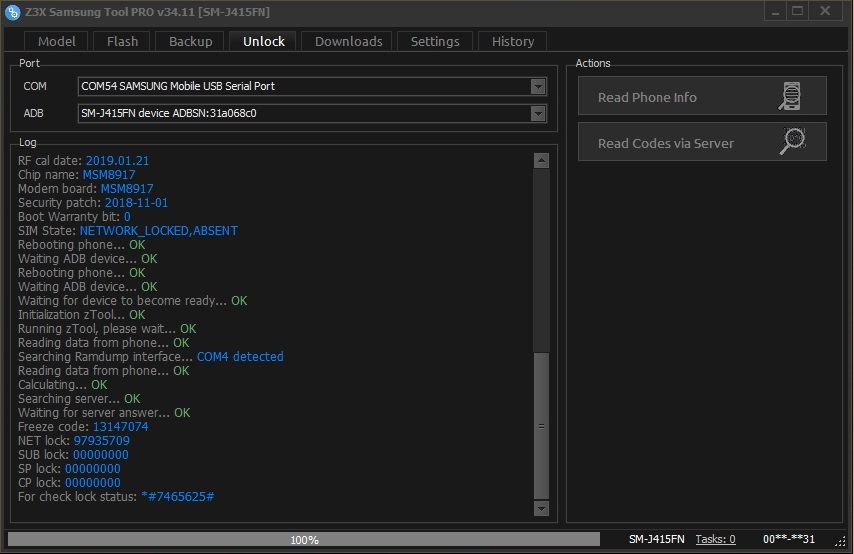Click the log scrollbar down arrow
Image resolution: width=854 pixels, height=554 pixels.
pyautogui.click(x=541, y=508)
